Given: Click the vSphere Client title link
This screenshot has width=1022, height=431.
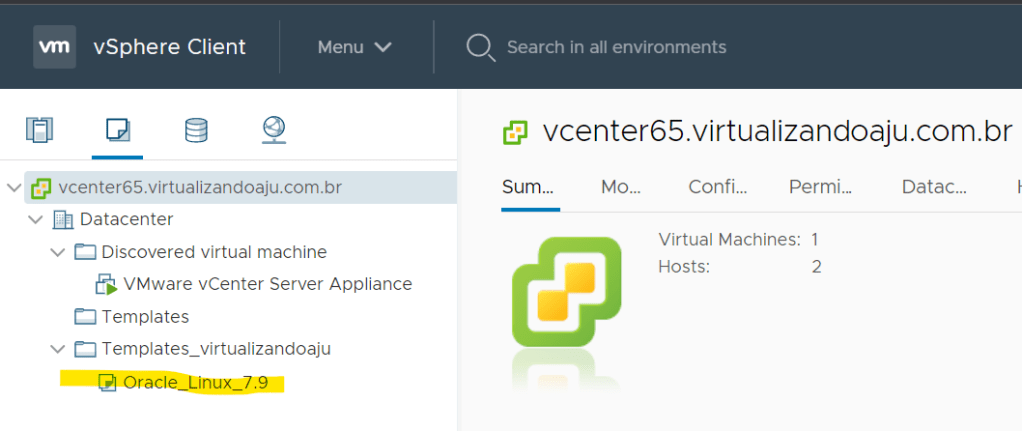Looking at the screenshot, I should (169, 47).
